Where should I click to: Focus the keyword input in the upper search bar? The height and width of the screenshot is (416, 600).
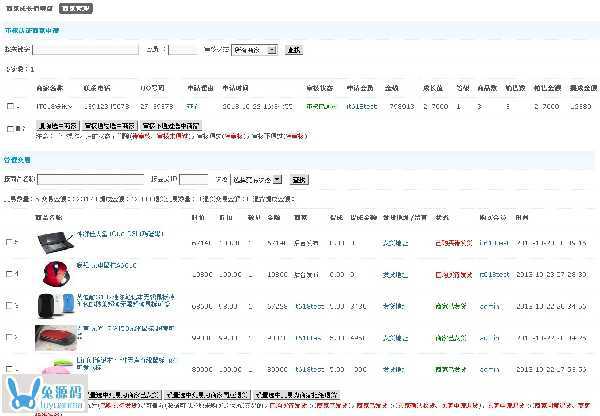tap(86, 50)
